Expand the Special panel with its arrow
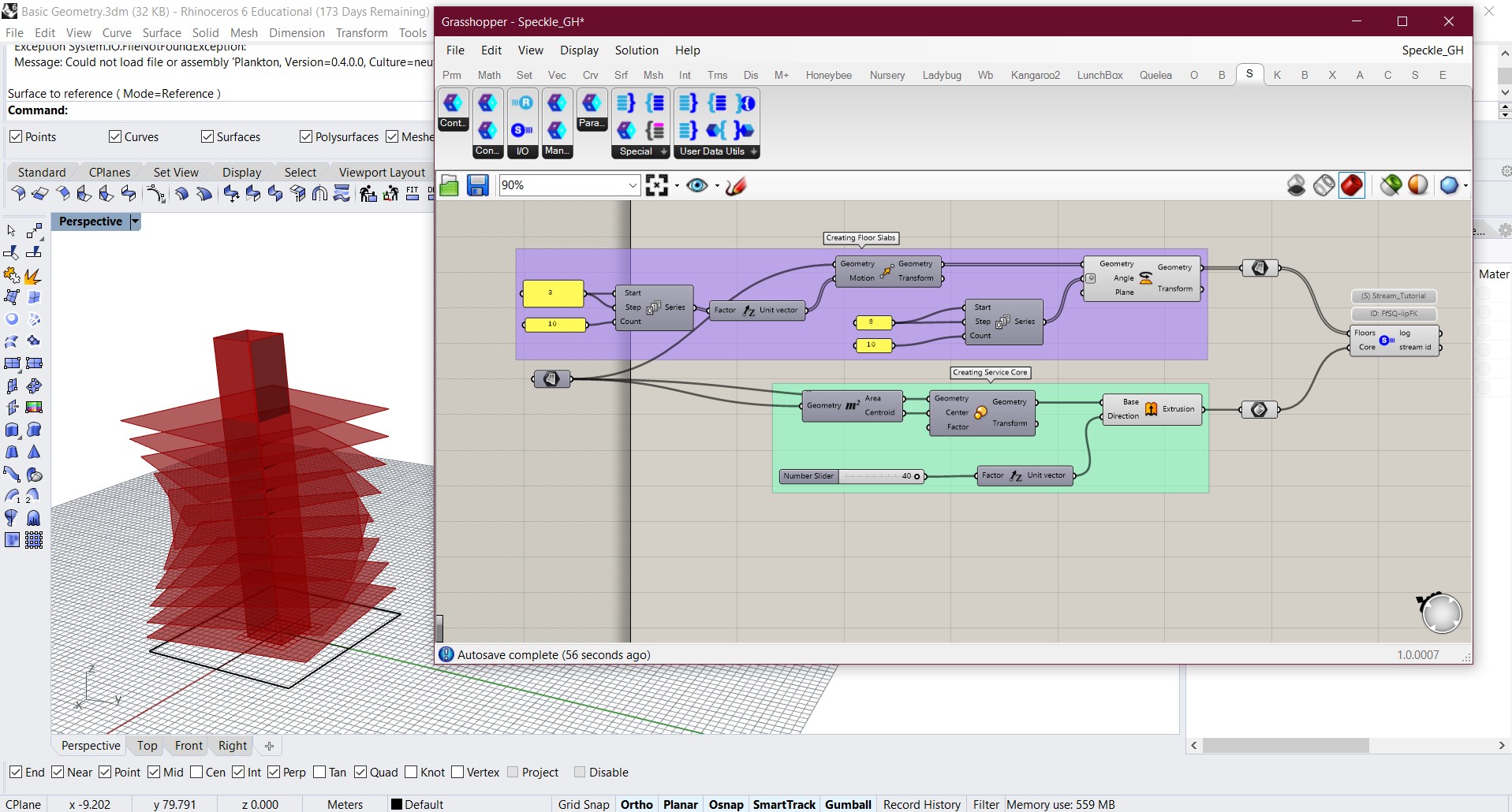The image size is (1512, 812). coord(663,151)
